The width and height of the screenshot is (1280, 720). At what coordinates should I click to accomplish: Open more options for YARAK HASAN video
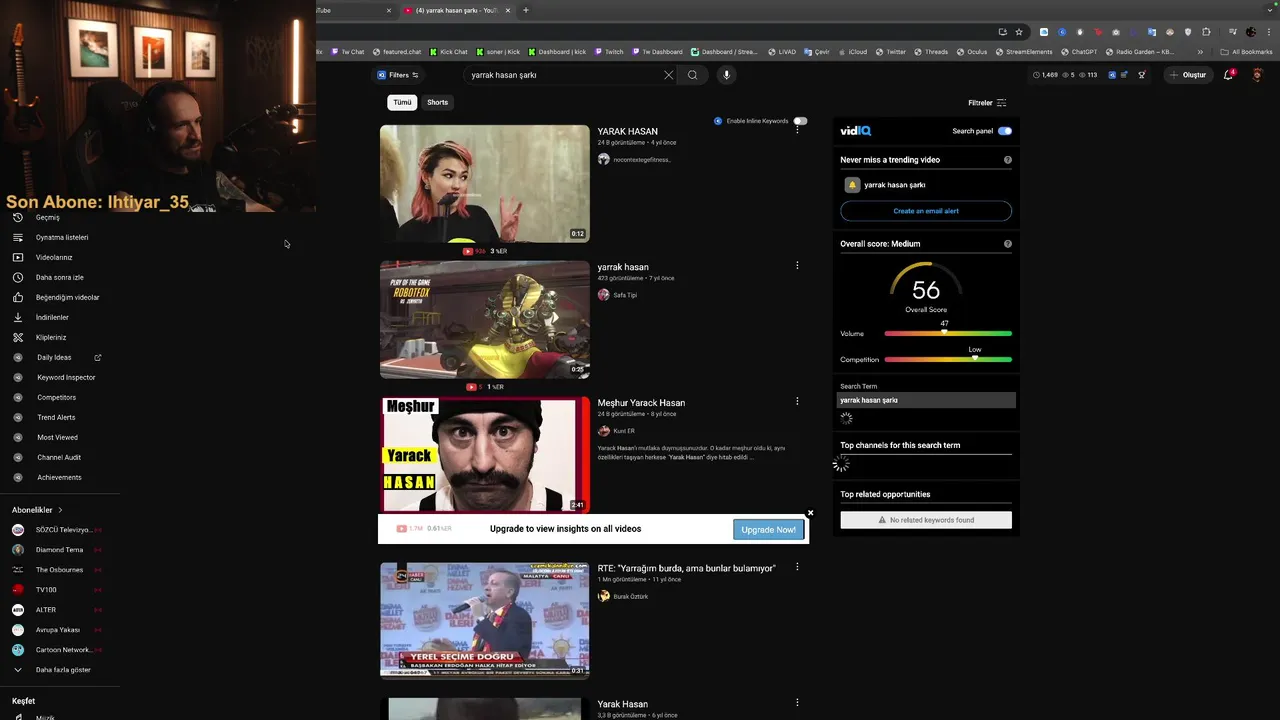(x=797, y=130)
